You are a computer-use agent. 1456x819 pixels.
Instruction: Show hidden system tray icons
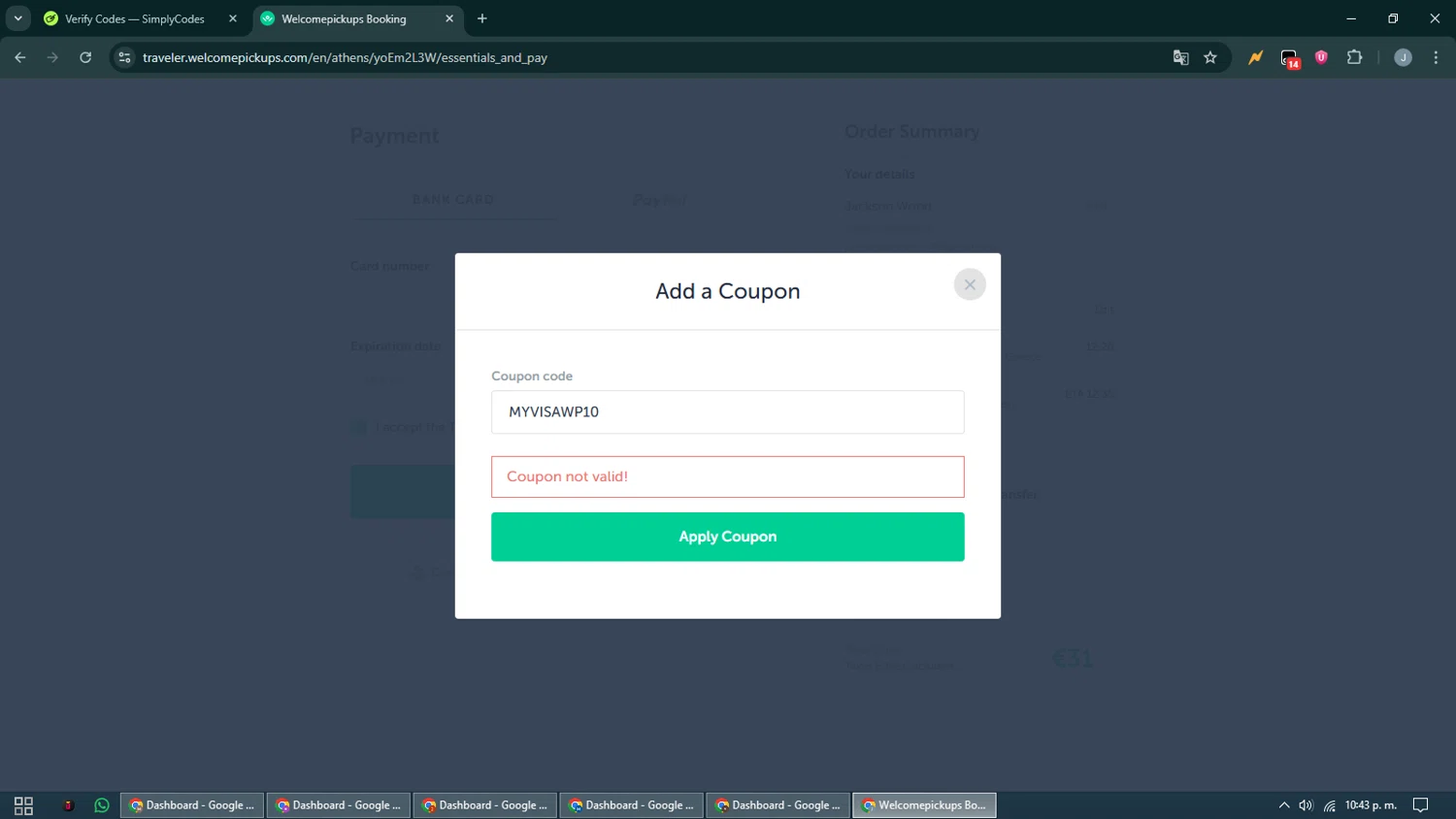tap(1284, 805)
